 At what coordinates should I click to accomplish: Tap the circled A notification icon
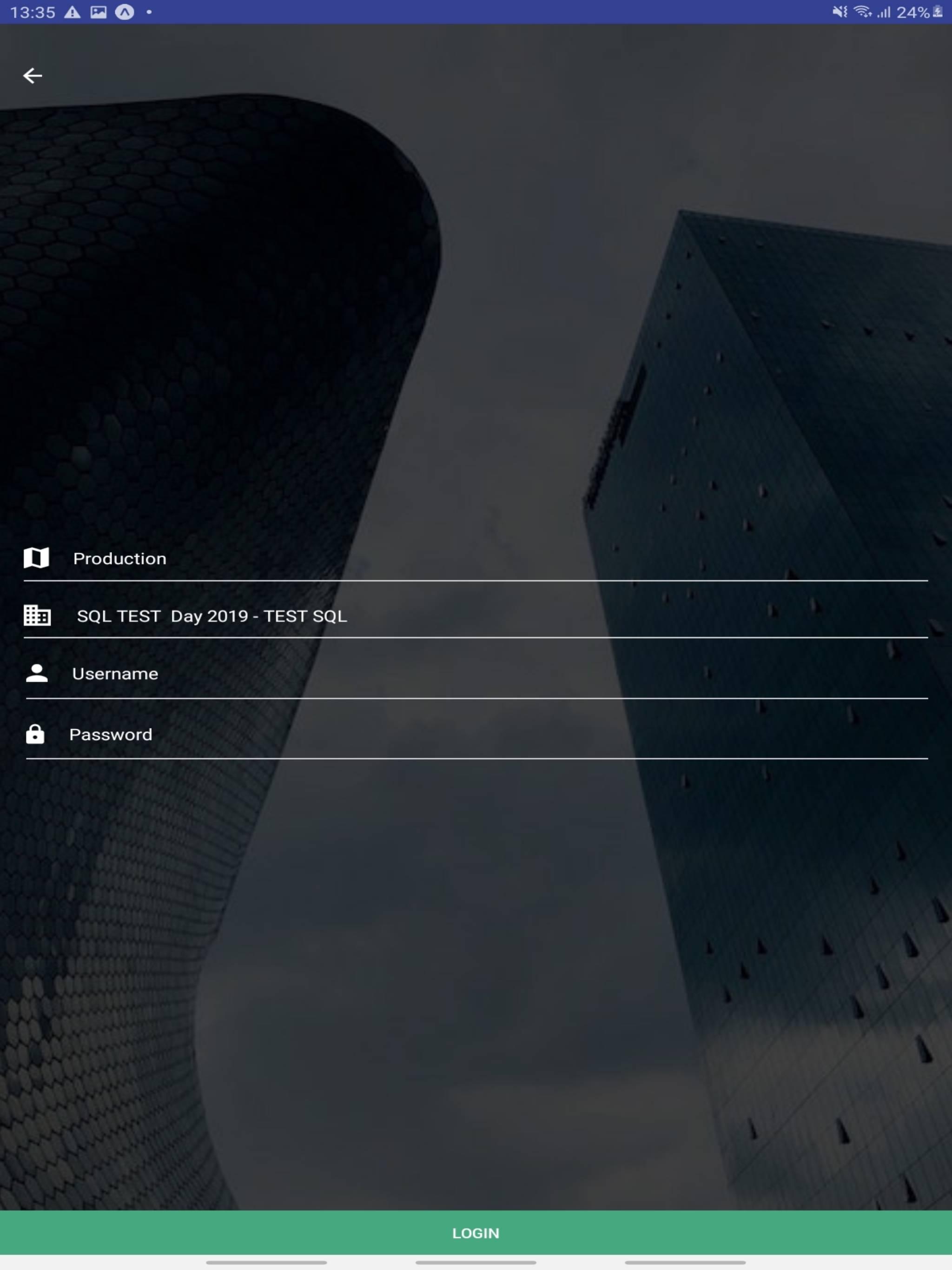(125, 12)
